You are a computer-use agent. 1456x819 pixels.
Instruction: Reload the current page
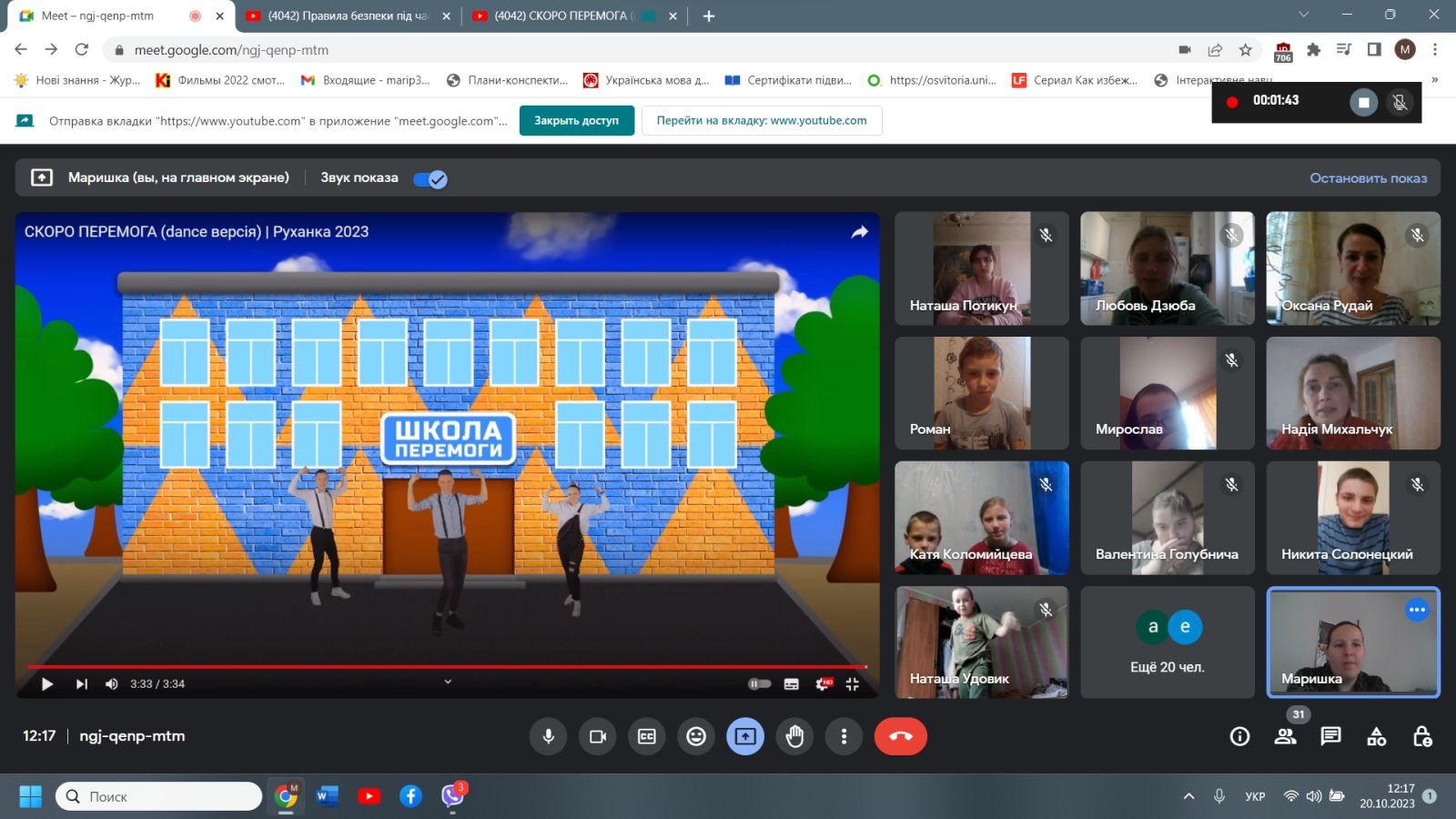pos(82,50)
